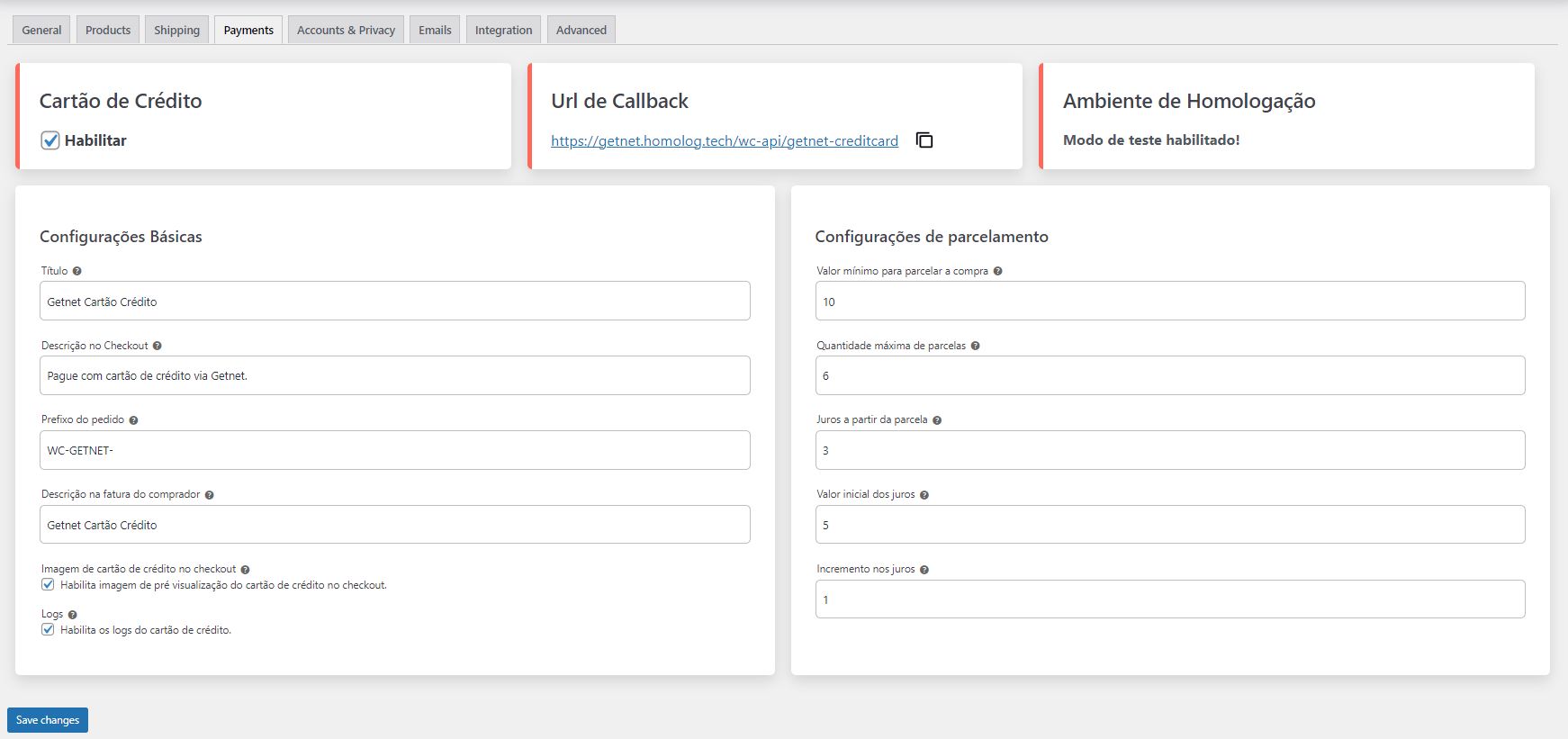Show the Prefixo do pedido help tooltip

click(134, 420)
